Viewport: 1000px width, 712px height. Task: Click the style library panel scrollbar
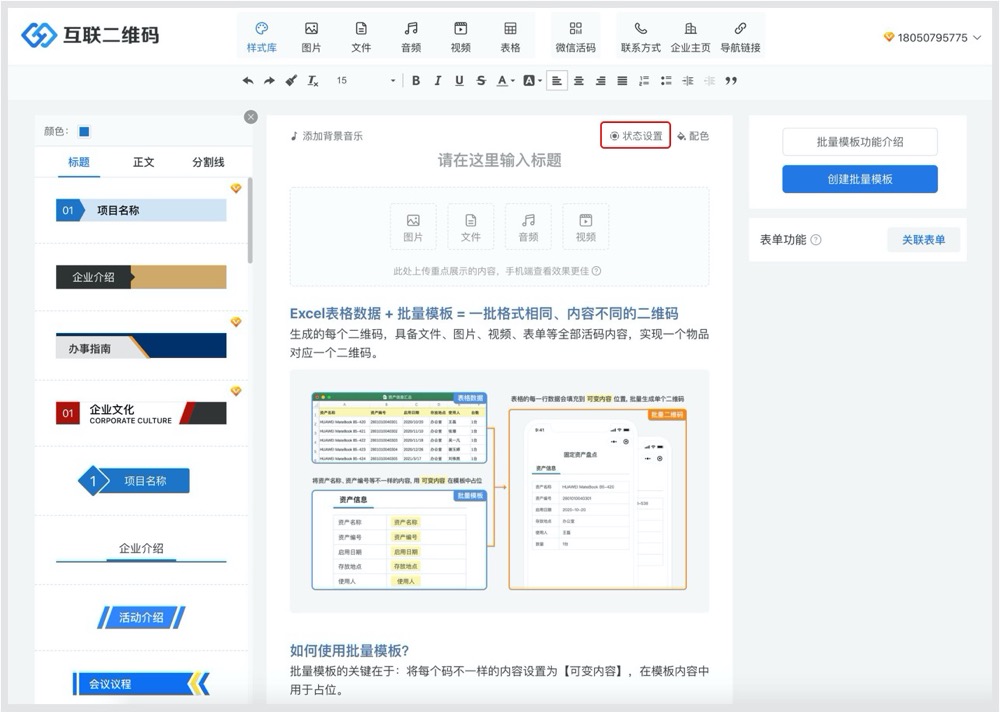tap(250, 220)
